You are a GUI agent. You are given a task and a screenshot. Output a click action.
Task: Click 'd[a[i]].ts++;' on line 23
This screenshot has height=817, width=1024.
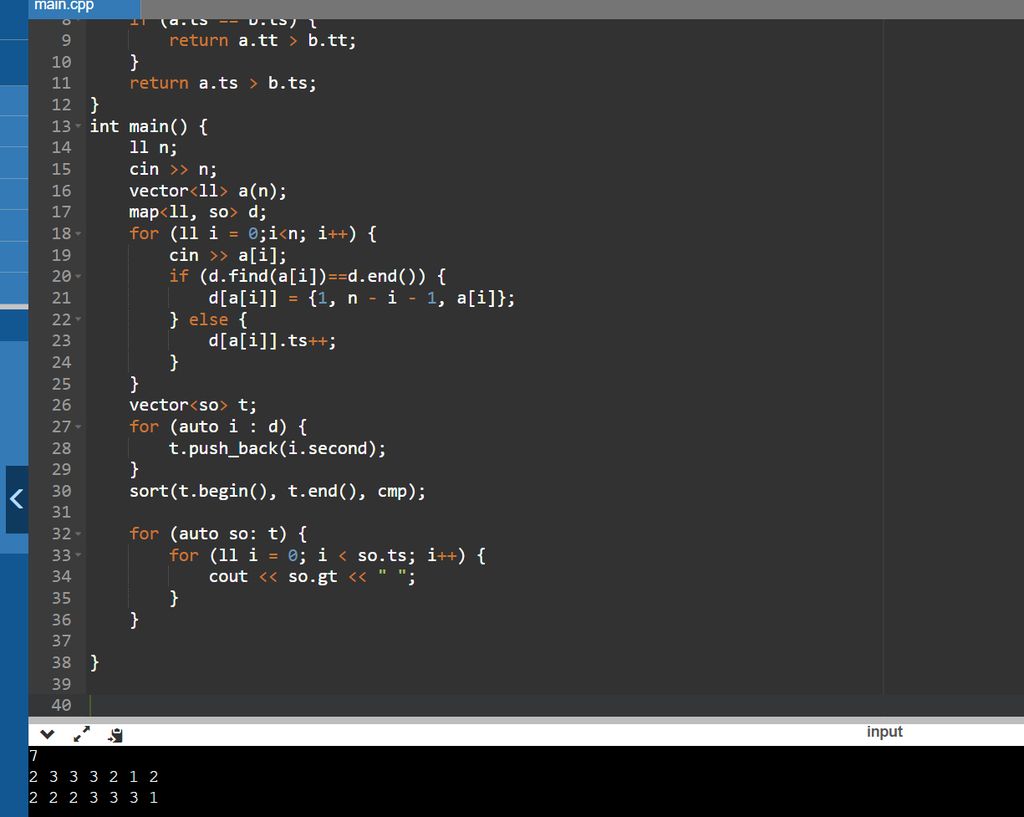point(272,341)
